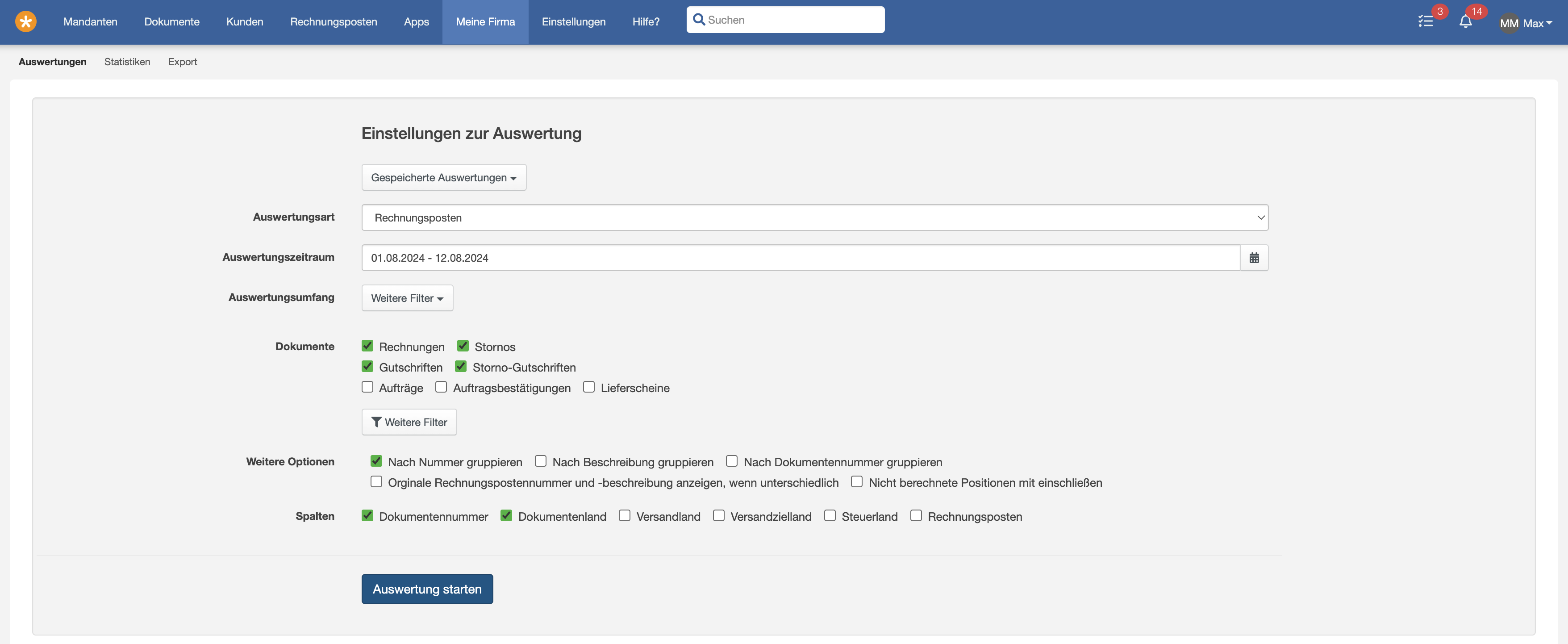Check the Versandland column checkbox
Image resolution: width=1568 pixels, height=644 pixels.
tap(625, 515)
